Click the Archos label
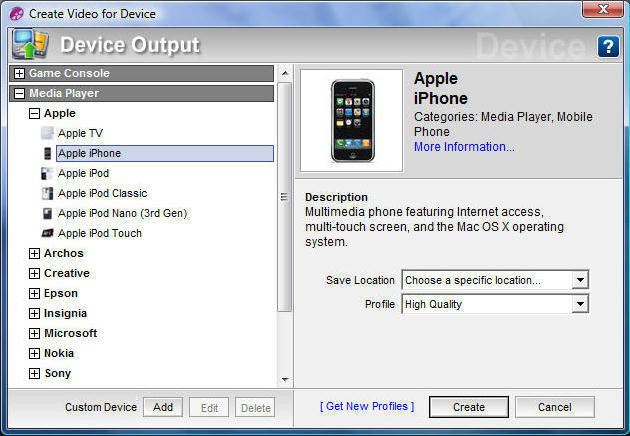The width and height of the screenshot is (630, 436). [x=64, y=253]
